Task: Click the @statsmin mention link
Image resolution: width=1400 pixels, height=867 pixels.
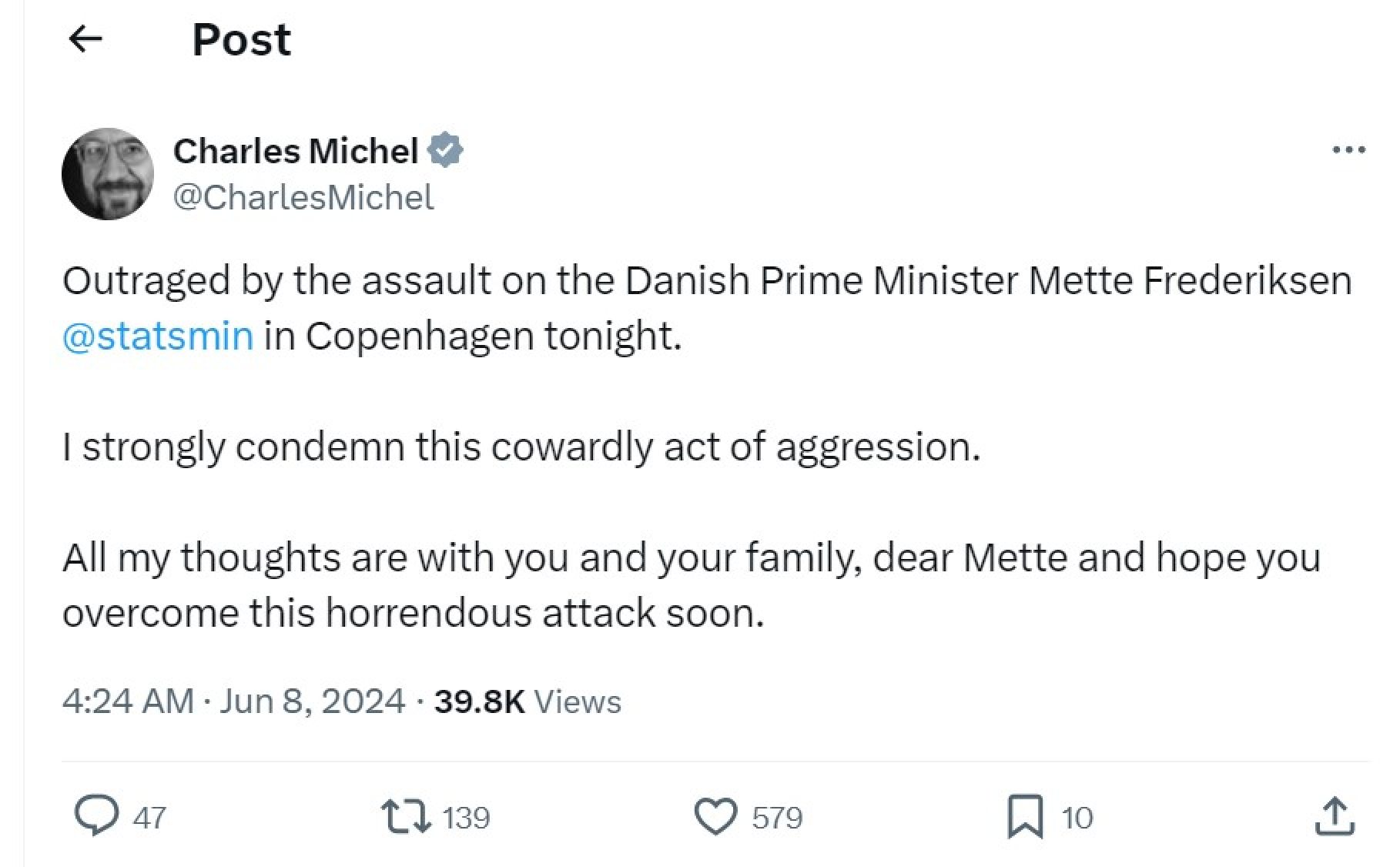Action: [158, 336]
